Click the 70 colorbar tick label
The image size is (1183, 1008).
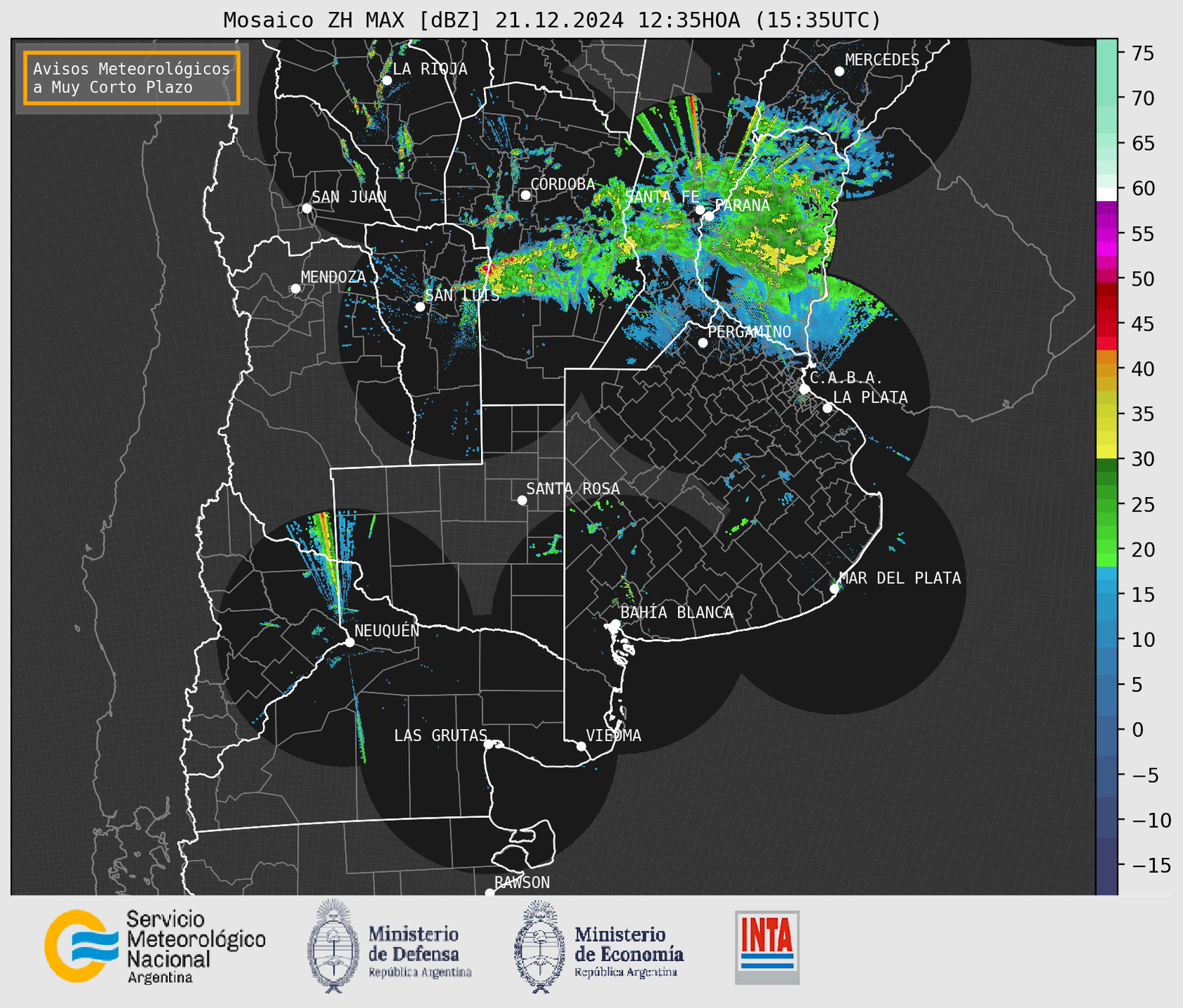pos(1143,98)
